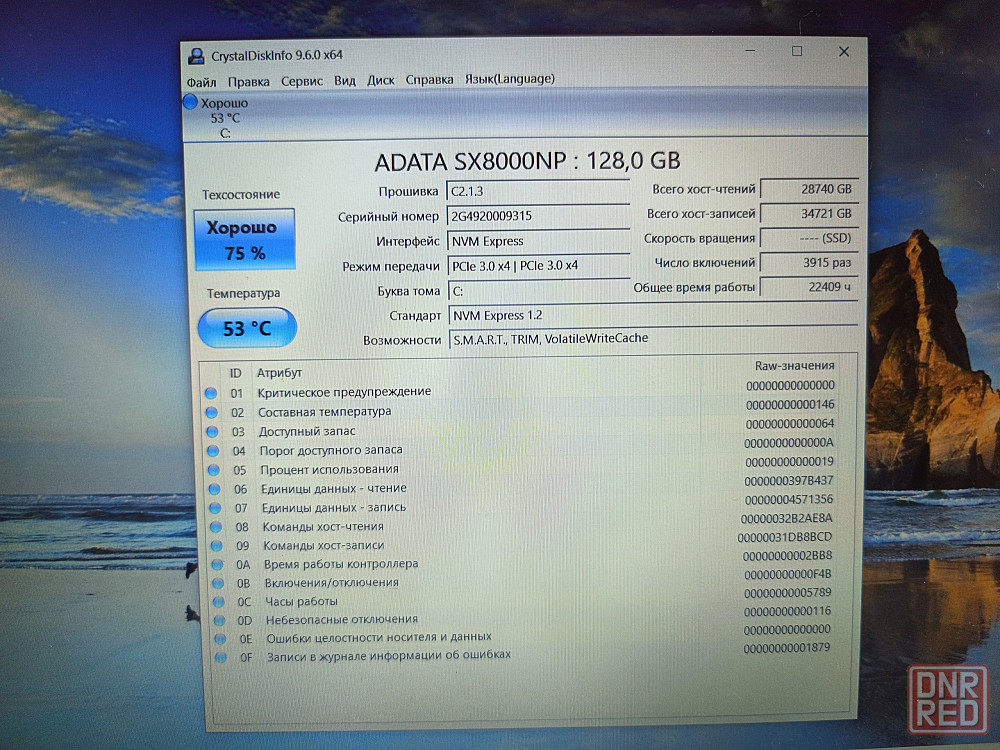Click the Raw-значения column header
The width and height of the screenshot is (1000, 750).
[x=794, y=365]
